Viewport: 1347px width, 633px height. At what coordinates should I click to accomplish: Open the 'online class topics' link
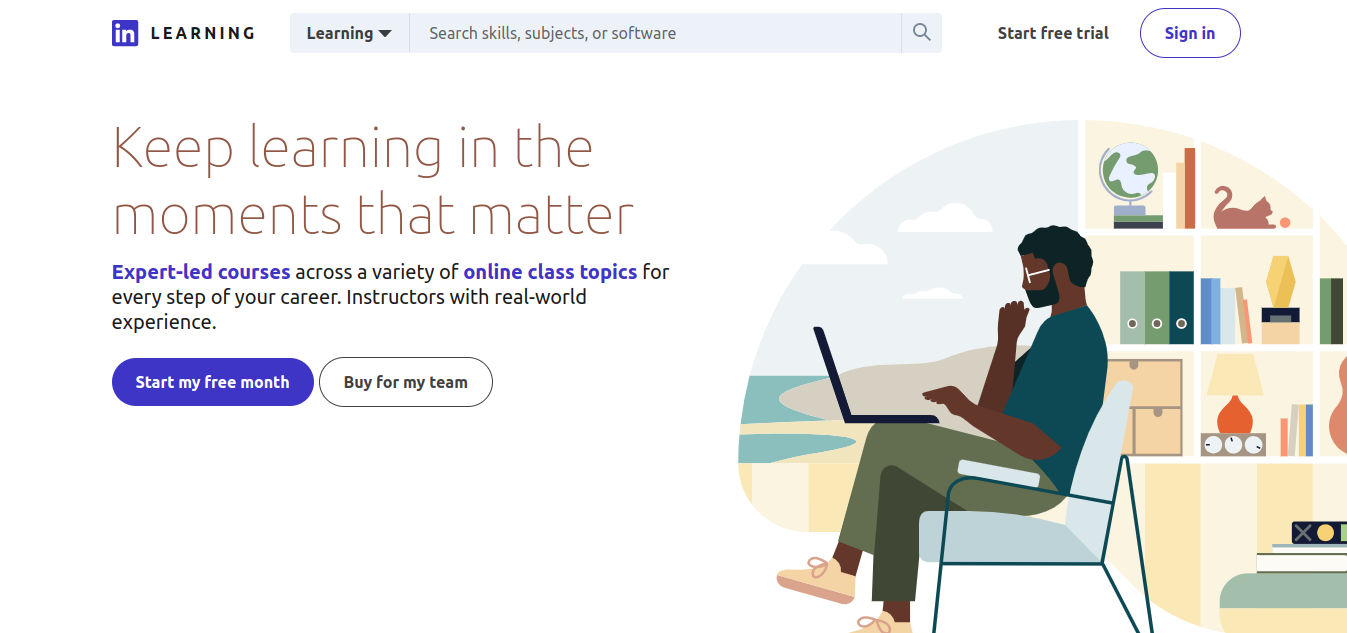(550, 272)
